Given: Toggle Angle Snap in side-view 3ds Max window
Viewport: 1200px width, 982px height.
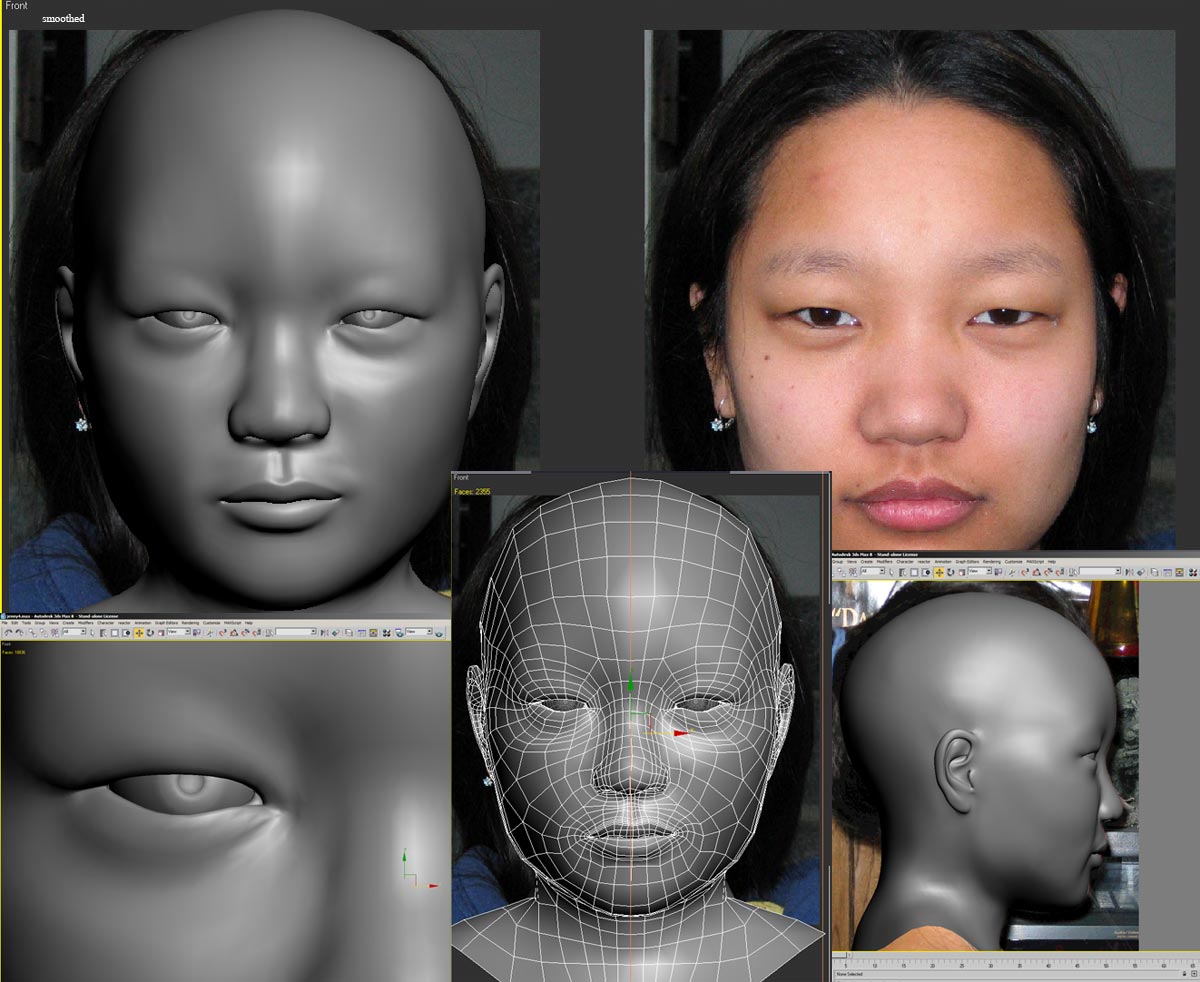Looking at the screenshot, I should (x=1036, y=572).
